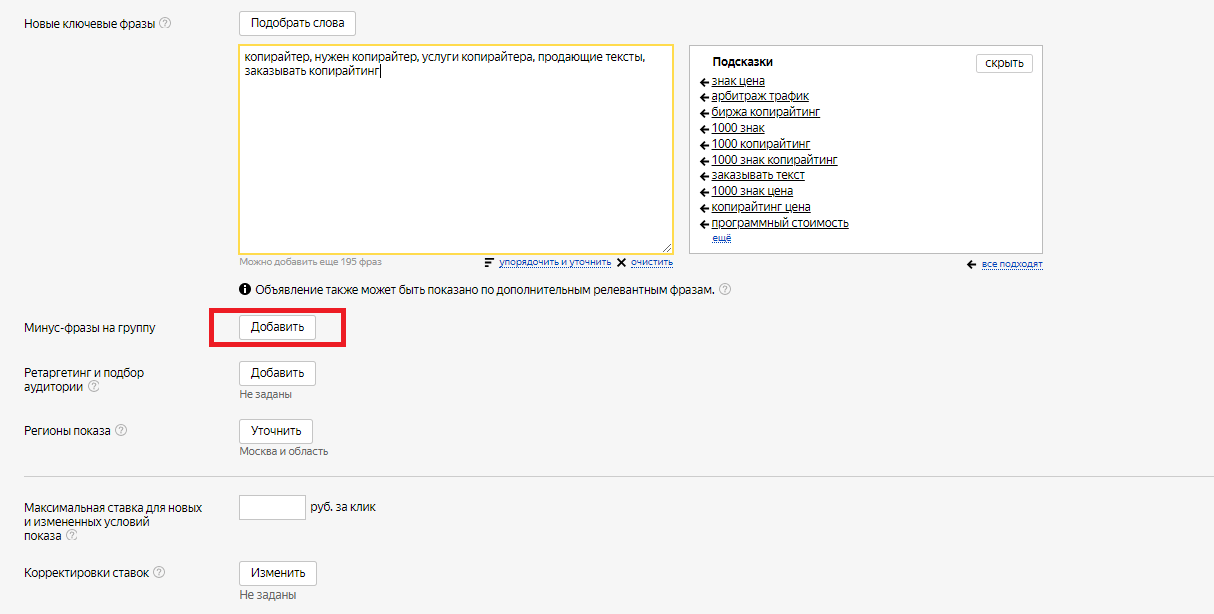The height and width of the screenshot is (614, 1214).
Task: Open region settings via Уточнить button
Action: [276, 431]
